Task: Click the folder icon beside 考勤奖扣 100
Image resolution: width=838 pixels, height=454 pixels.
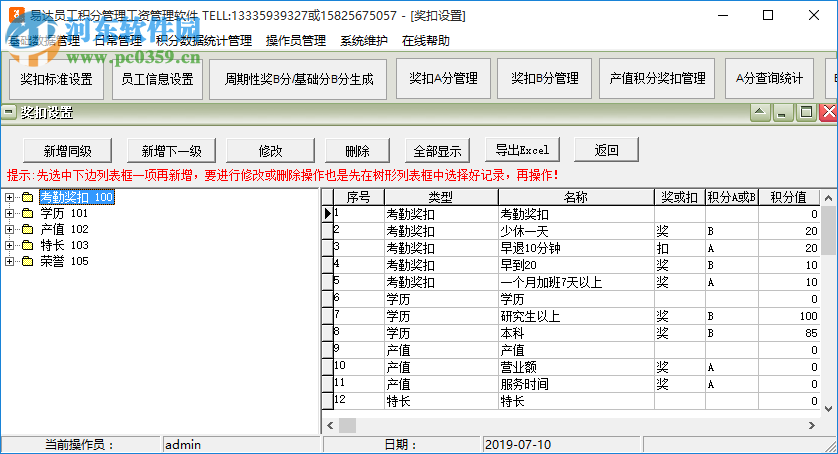Action: click(28, 197)
